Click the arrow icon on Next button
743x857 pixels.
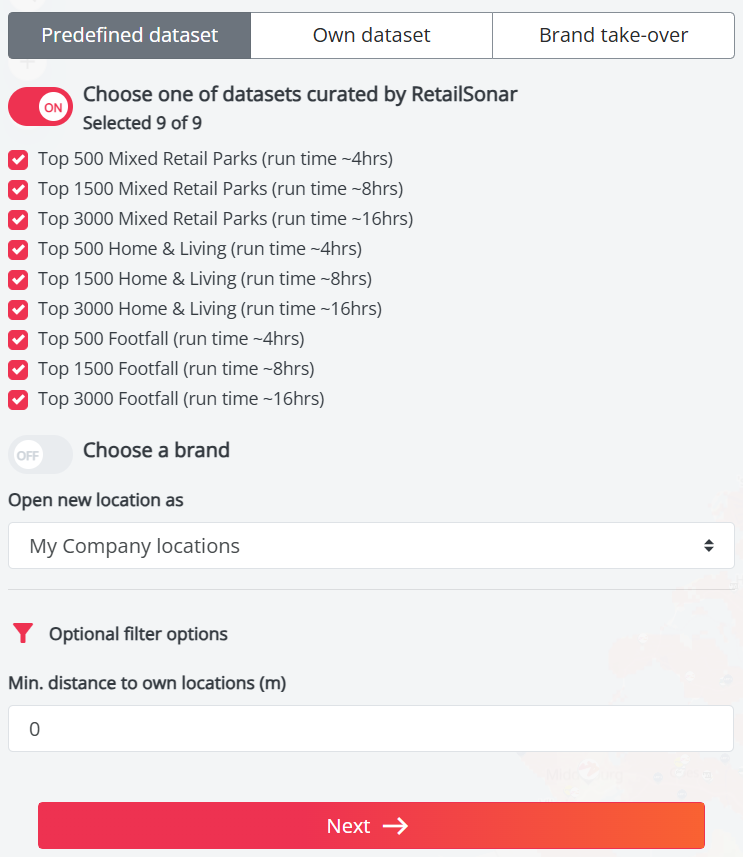pos(395,826)
